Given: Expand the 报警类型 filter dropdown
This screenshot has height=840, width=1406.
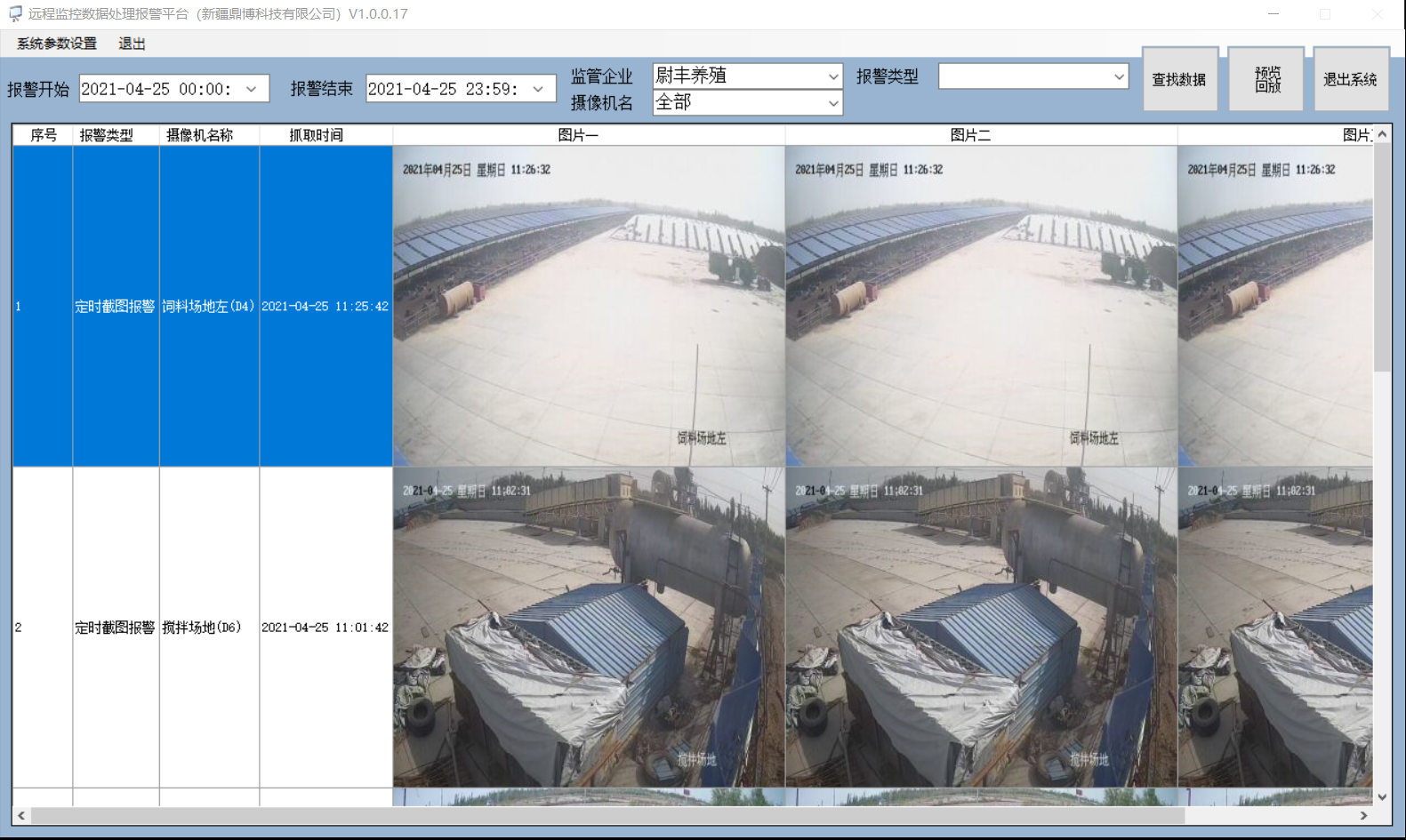Looking at the screenshot, I should 1118,77.
